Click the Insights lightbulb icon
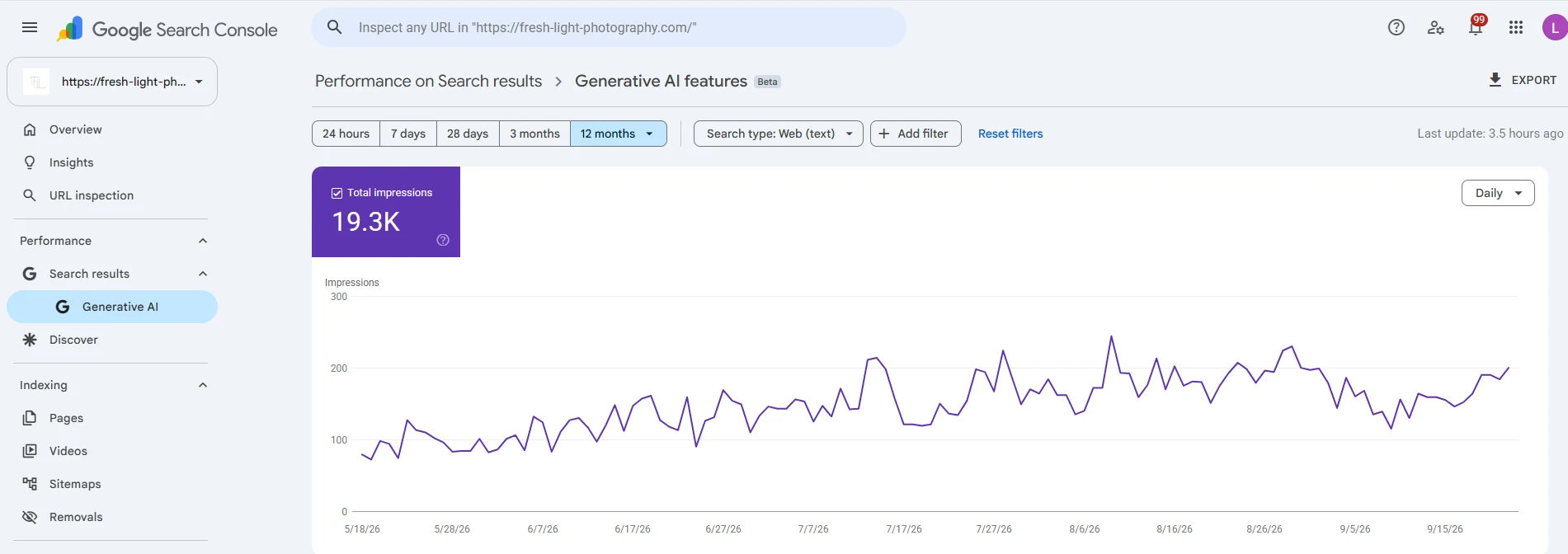The height and width of the screenshot is (554, 1568). [x=30, y=162]
